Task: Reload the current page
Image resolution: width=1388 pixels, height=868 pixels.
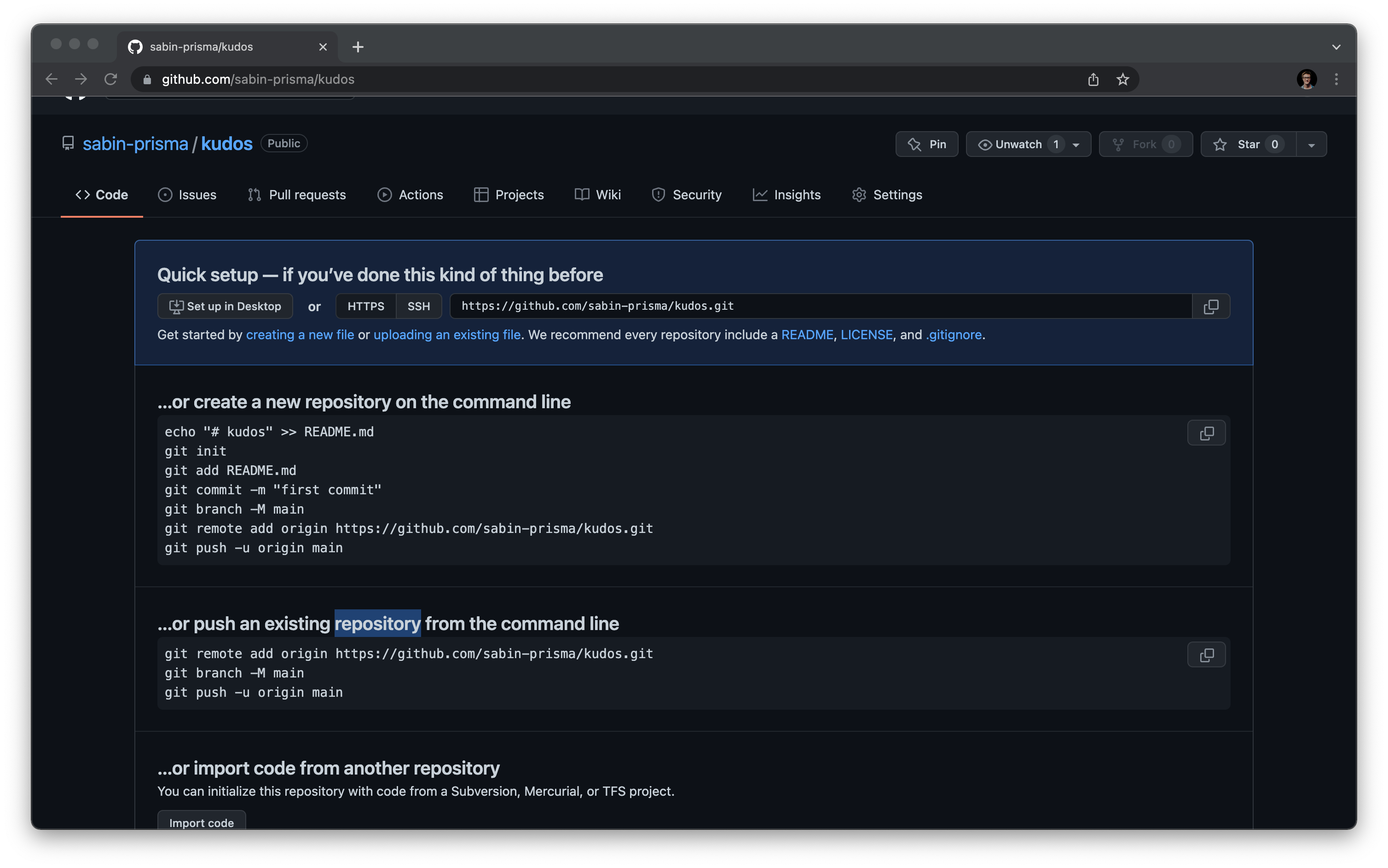Action: click(111, 79)
